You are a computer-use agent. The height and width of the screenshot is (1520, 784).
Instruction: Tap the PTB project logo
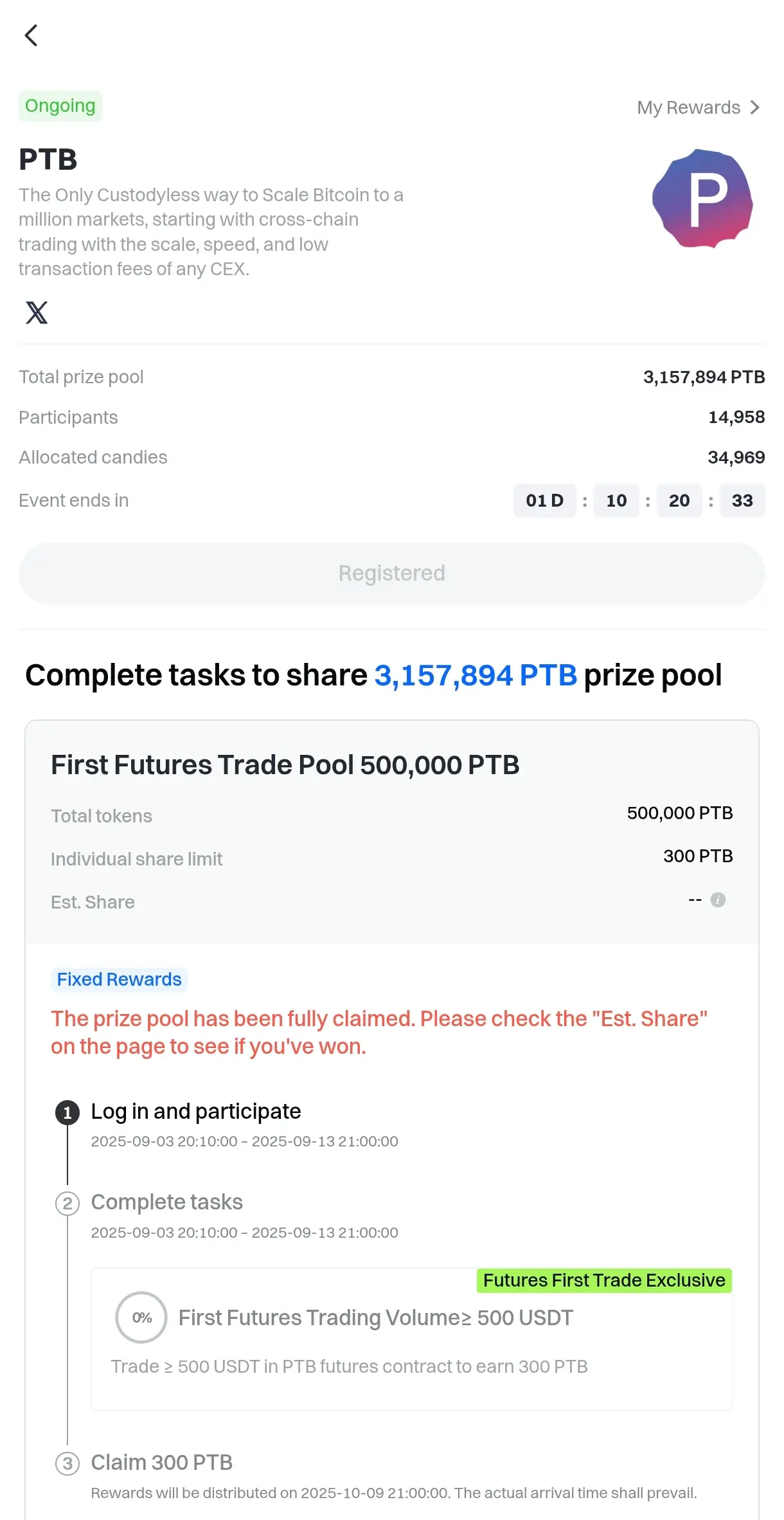point(702,199)
